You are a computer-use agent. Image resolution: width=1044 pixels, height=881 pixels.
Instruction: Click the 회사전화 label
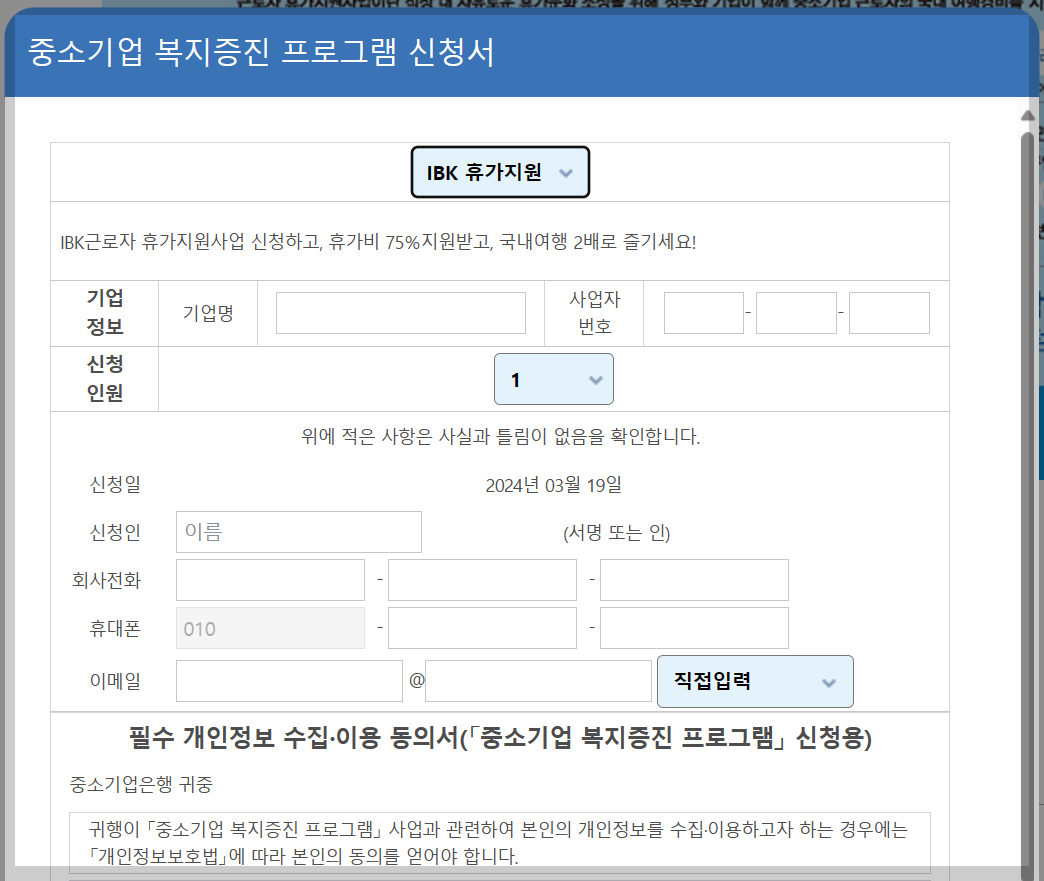[x=107, y=581]
